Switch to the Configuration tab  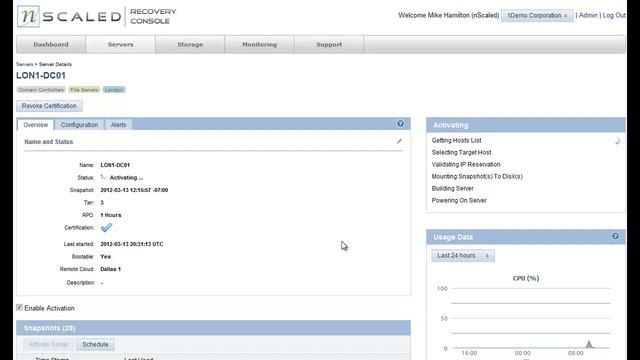[x=79, y=125]
